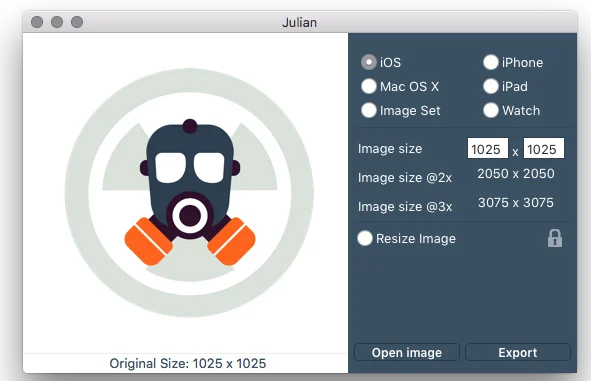
Task: Click the gas mask image preview
Action: [x=189, y=193]
